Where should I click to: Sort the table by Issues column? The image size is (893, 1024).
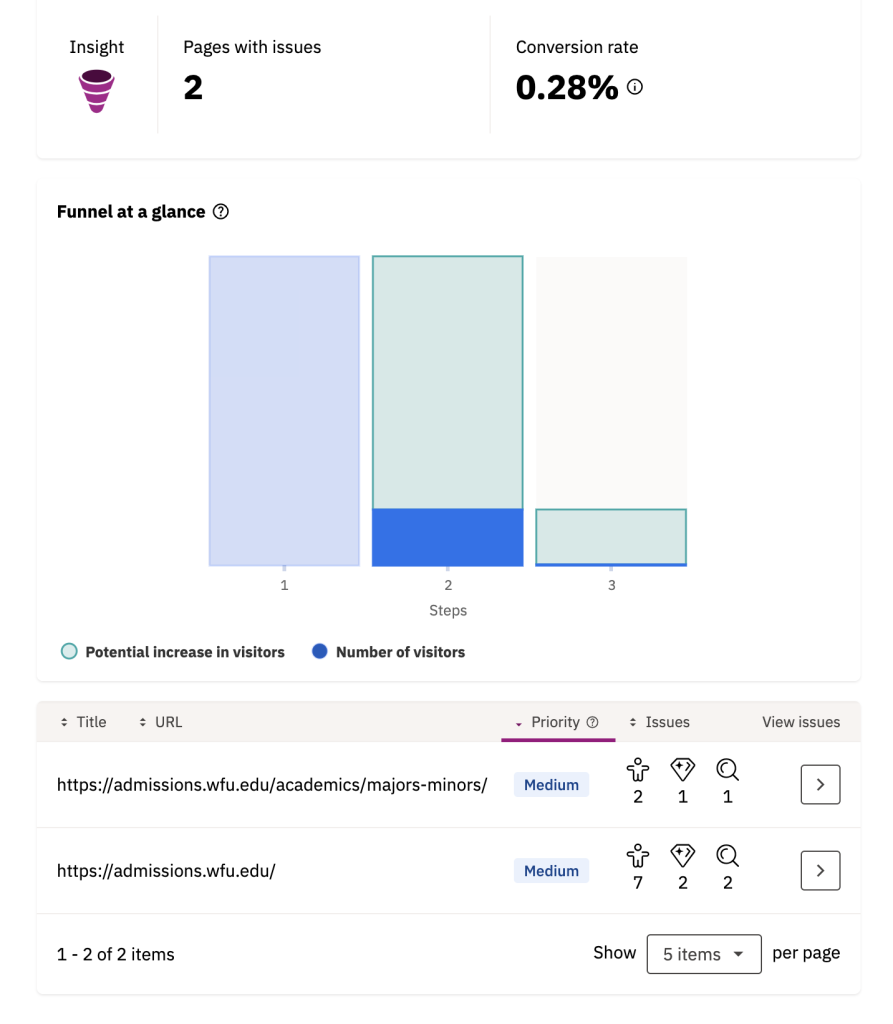click(660, 722)
